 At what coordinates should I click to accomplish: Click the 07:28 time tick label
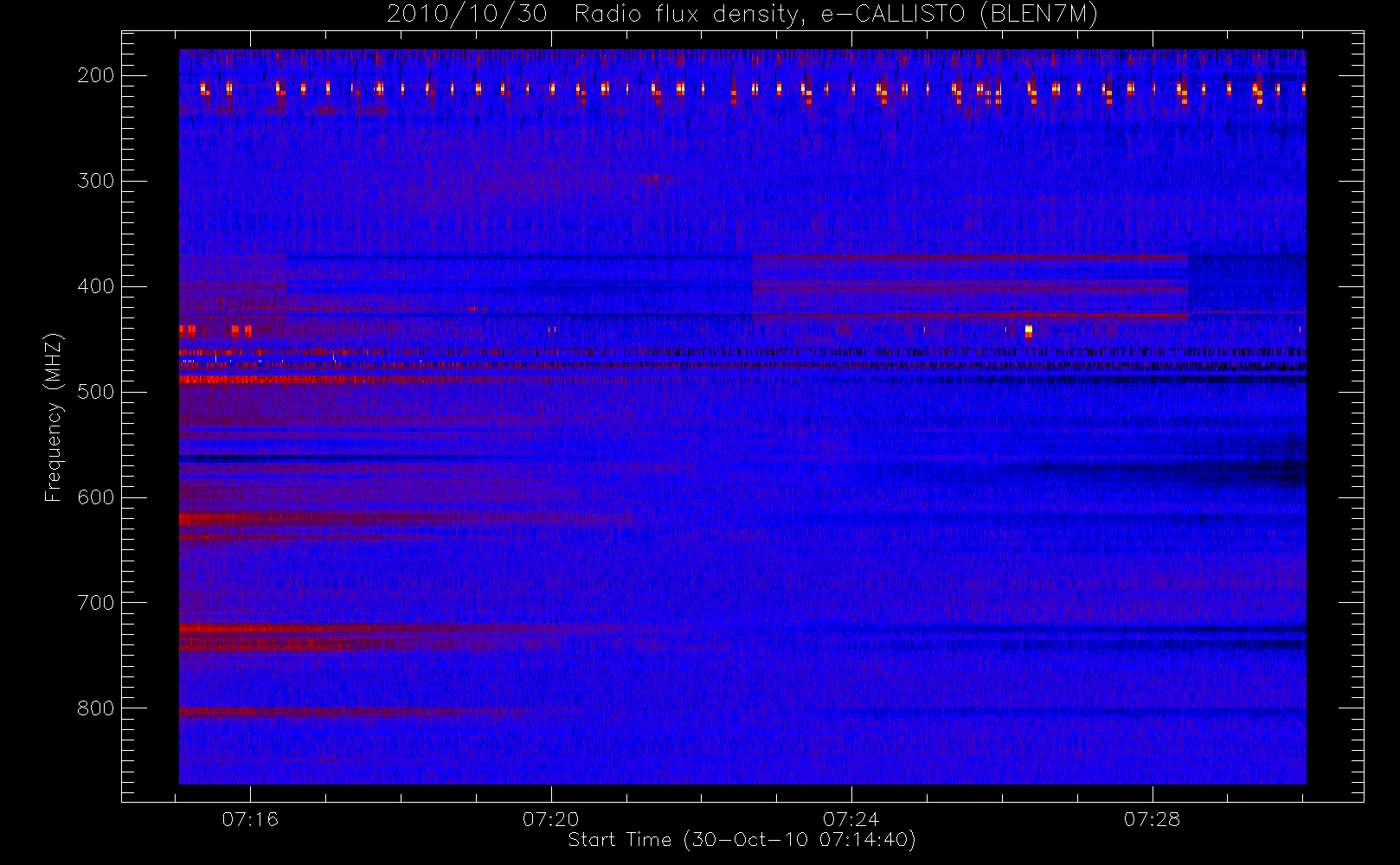point(1152,819)
